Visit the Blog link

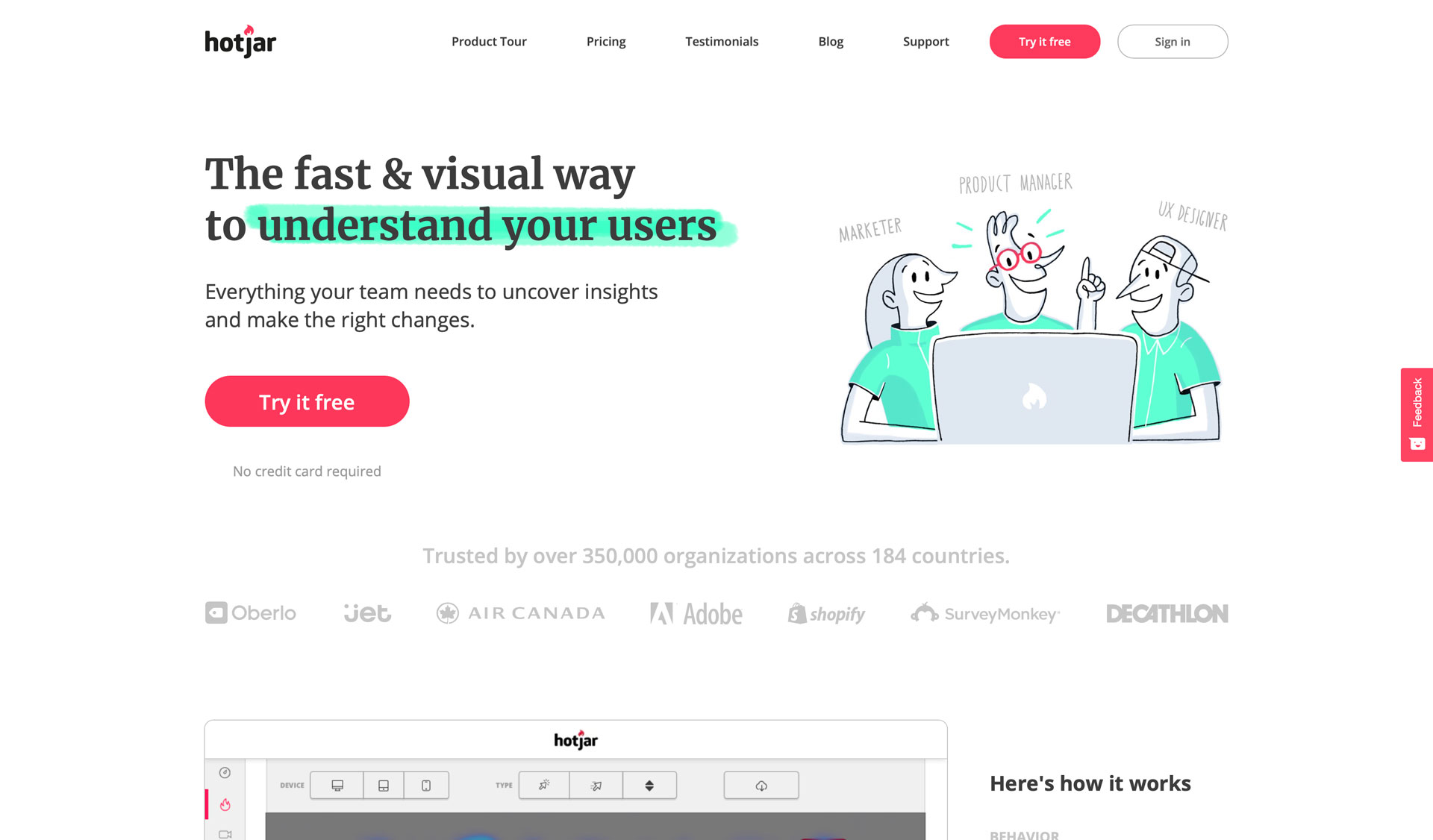(x=831, y=42)
